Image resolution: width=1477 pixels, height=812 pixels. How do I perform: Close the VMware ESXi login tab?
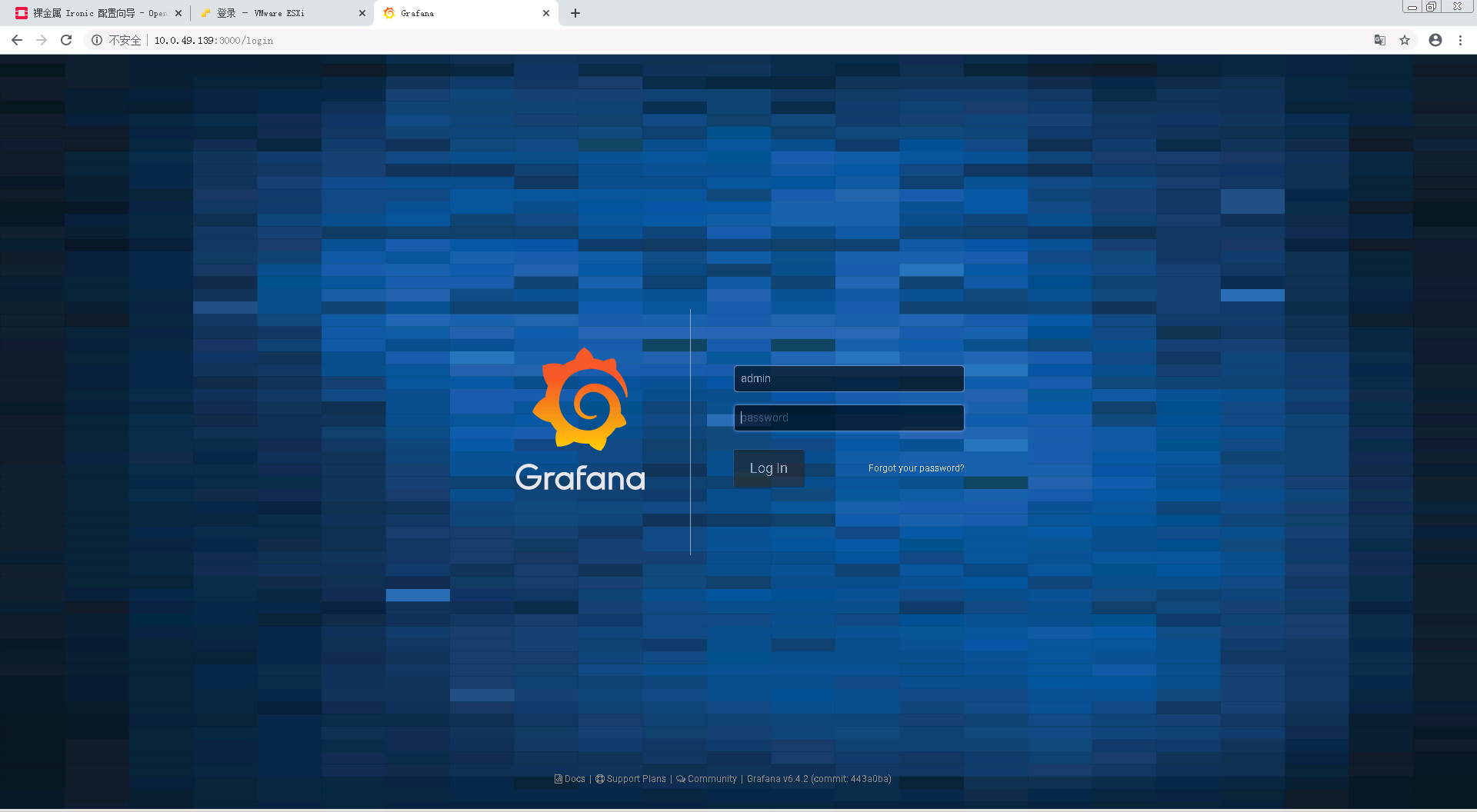[362, 13]
